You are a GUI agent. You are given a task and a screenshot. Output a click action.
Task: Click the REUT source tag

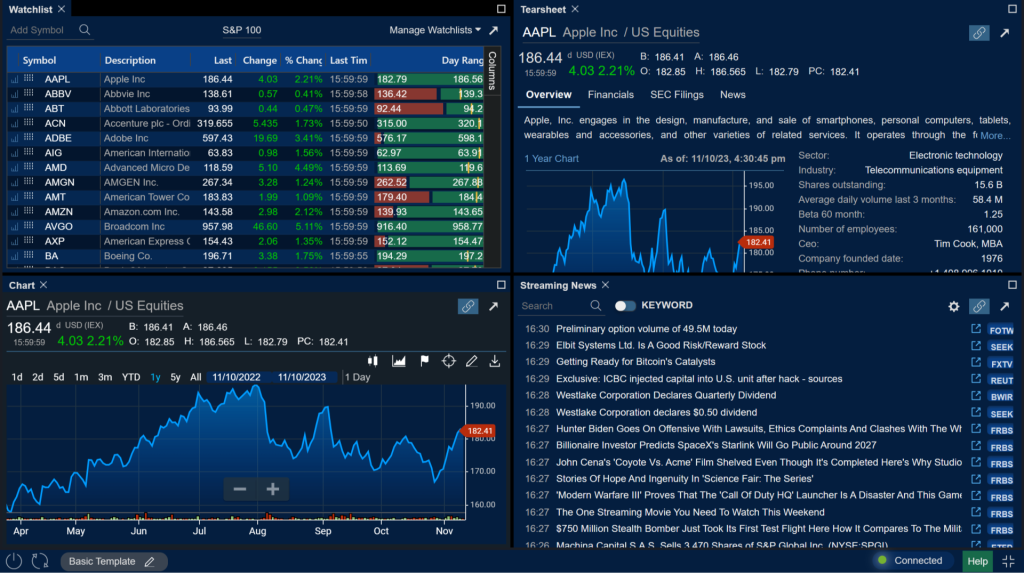1001,380
